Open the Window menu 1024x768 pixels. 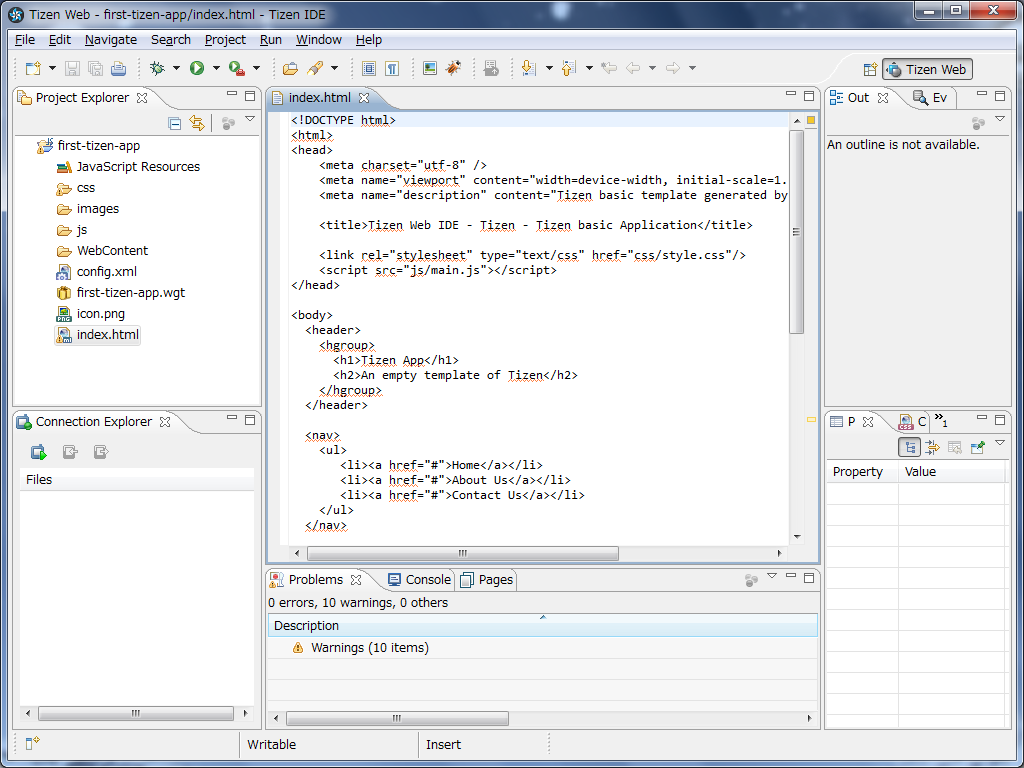coord(319,40)
